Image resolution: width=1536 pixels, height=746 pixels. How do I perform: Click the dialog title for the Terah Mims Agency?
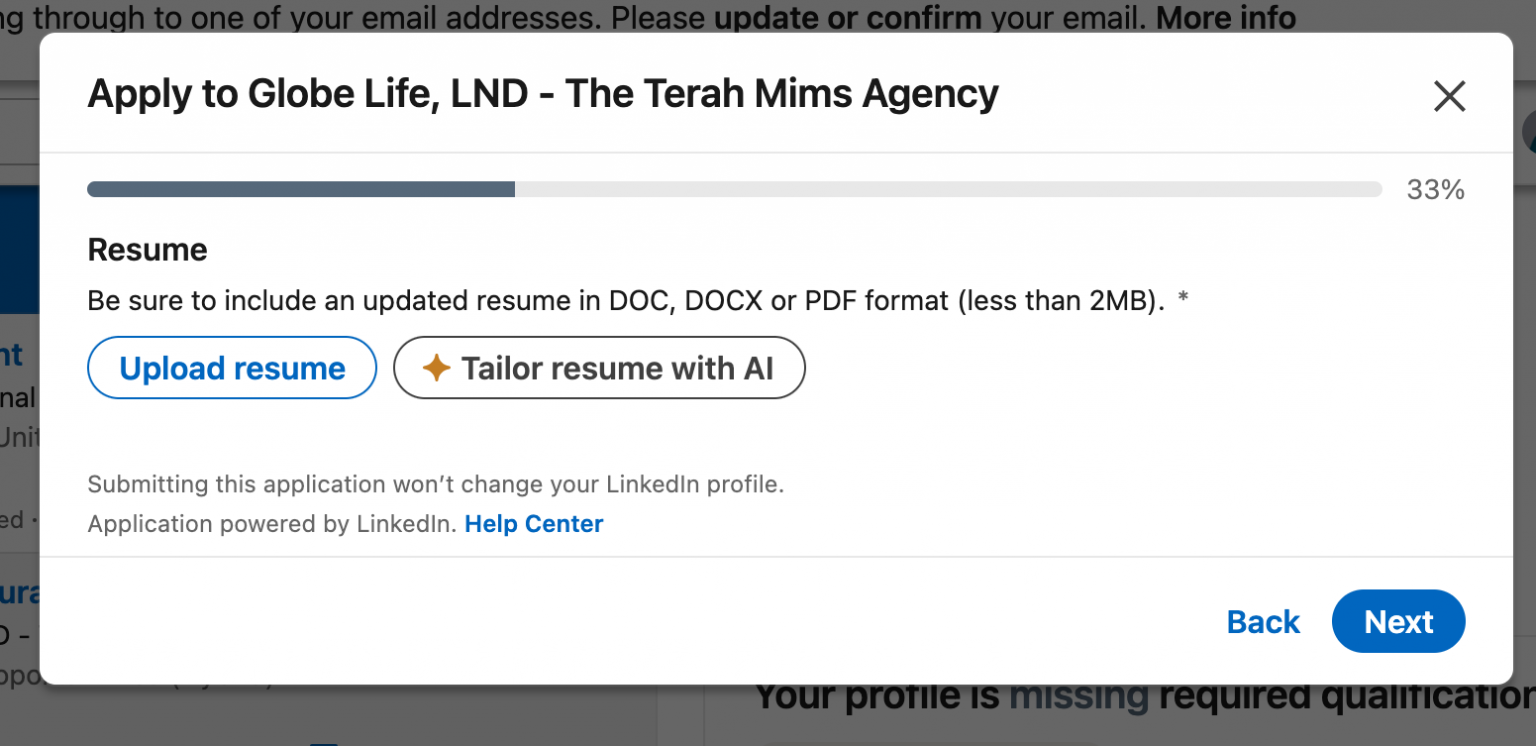point(543,92)
